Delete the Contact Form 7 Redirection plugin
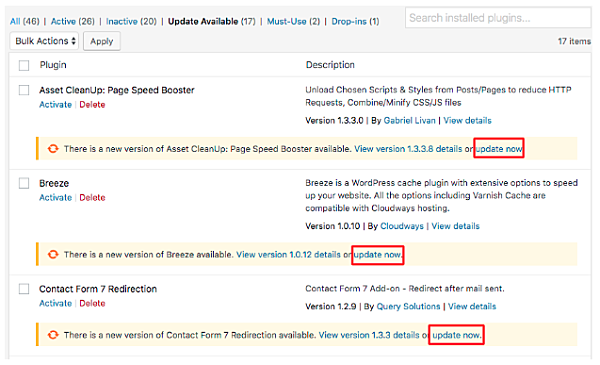 (x=92, y=303)
